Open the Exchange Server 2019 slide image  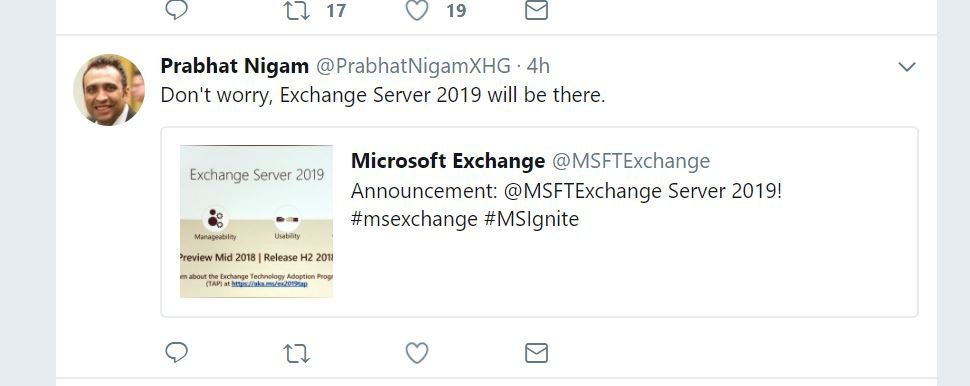(256, 221)
